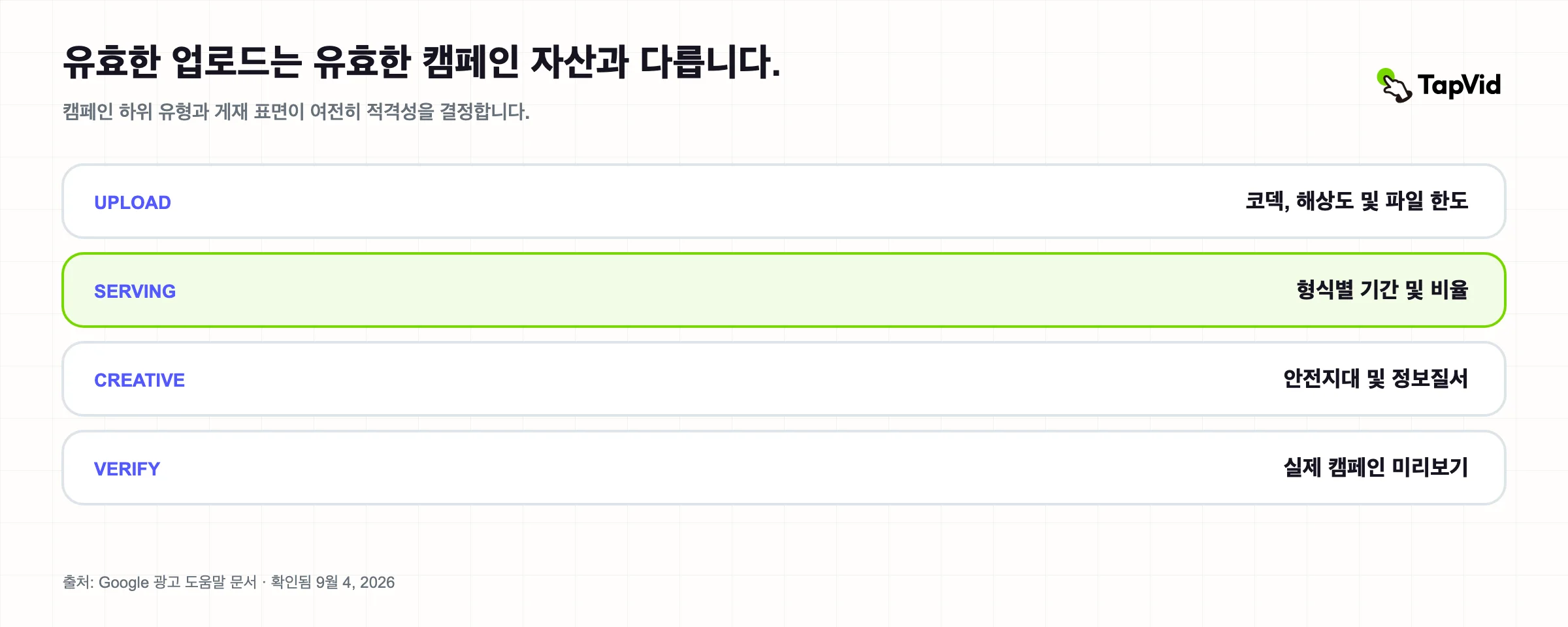Click the VERIFY label text

127,469
